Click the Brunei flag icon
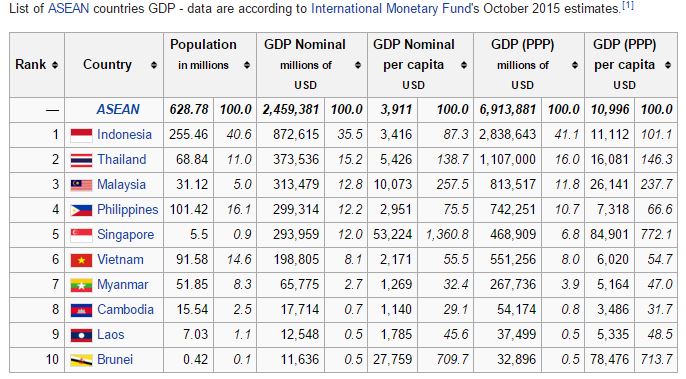The image size is (686, 379). pos(81,360)
